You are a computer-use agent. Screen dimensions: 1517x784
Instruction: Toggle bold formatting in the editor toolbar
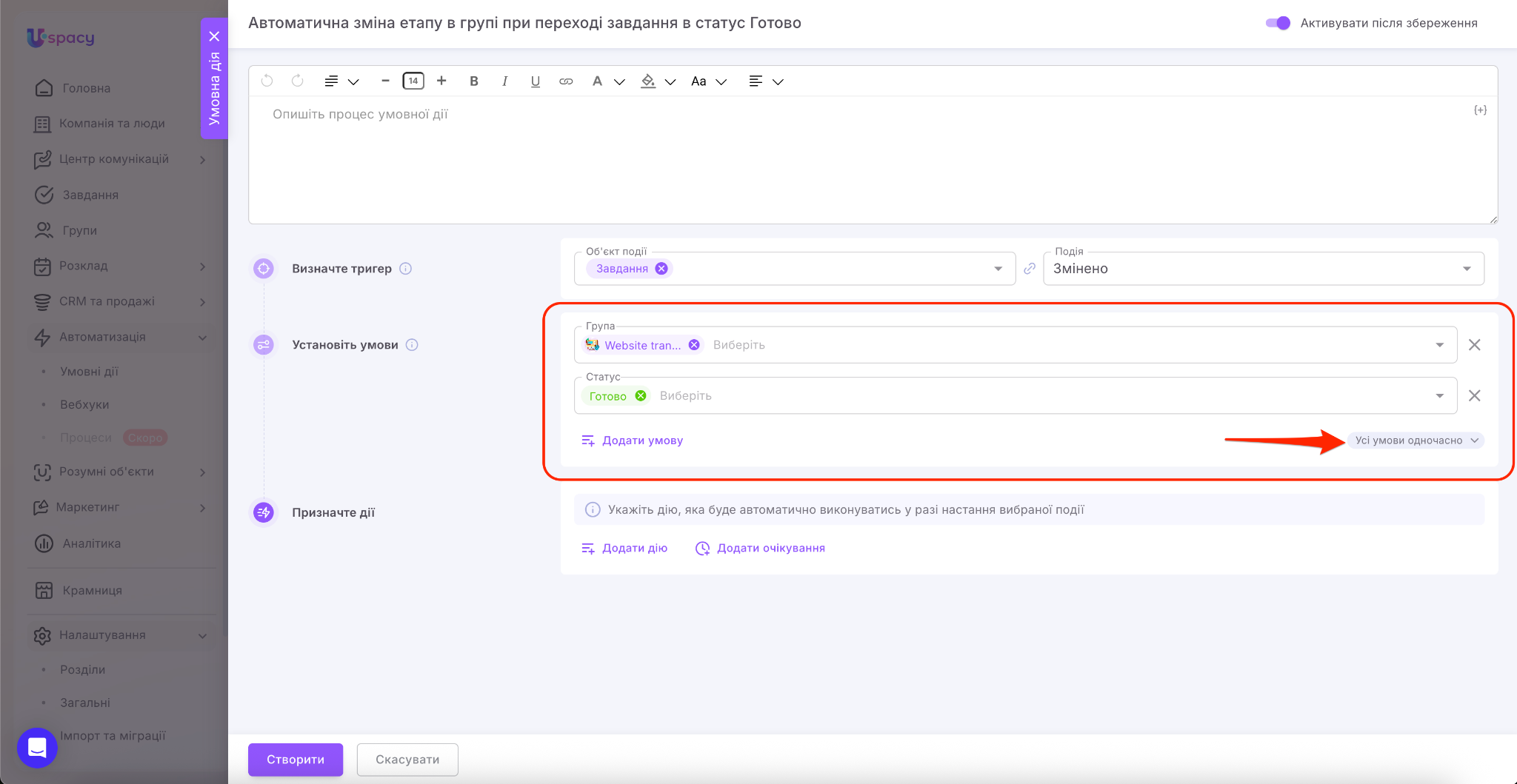[474, 81]
